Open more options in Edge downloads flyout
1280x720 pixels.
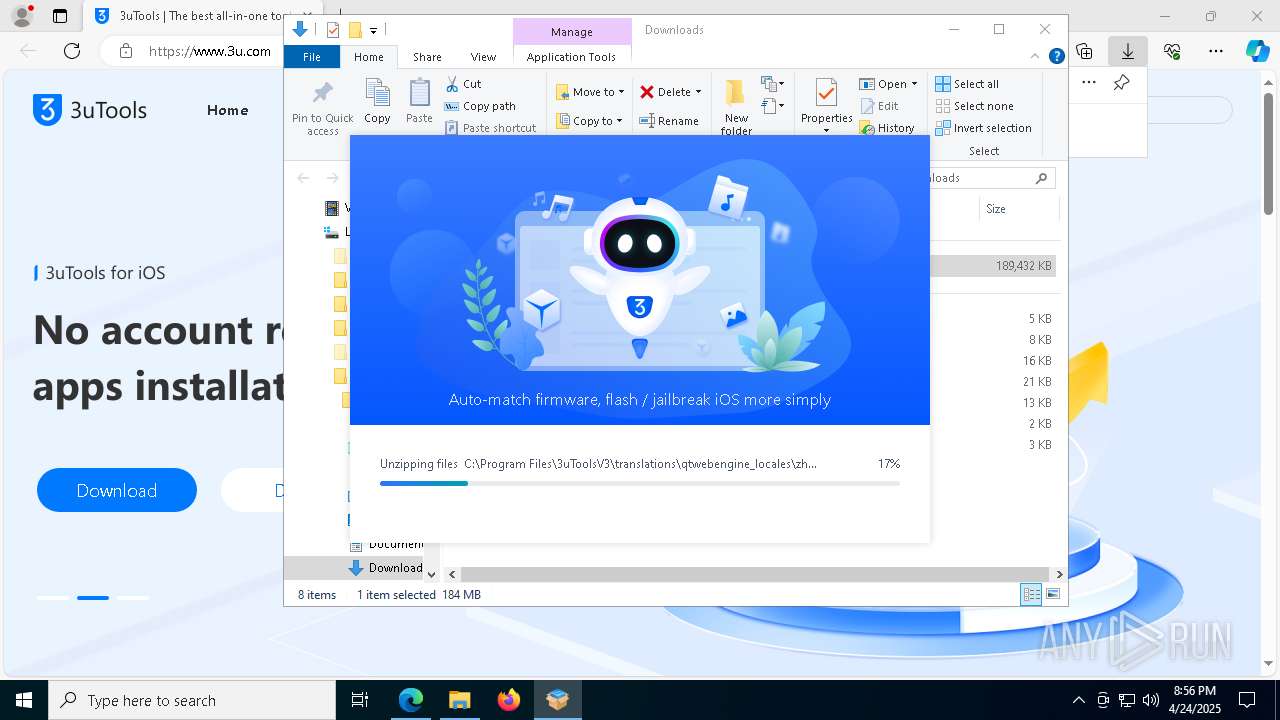pyautogui.click(x=1089, y=83)
